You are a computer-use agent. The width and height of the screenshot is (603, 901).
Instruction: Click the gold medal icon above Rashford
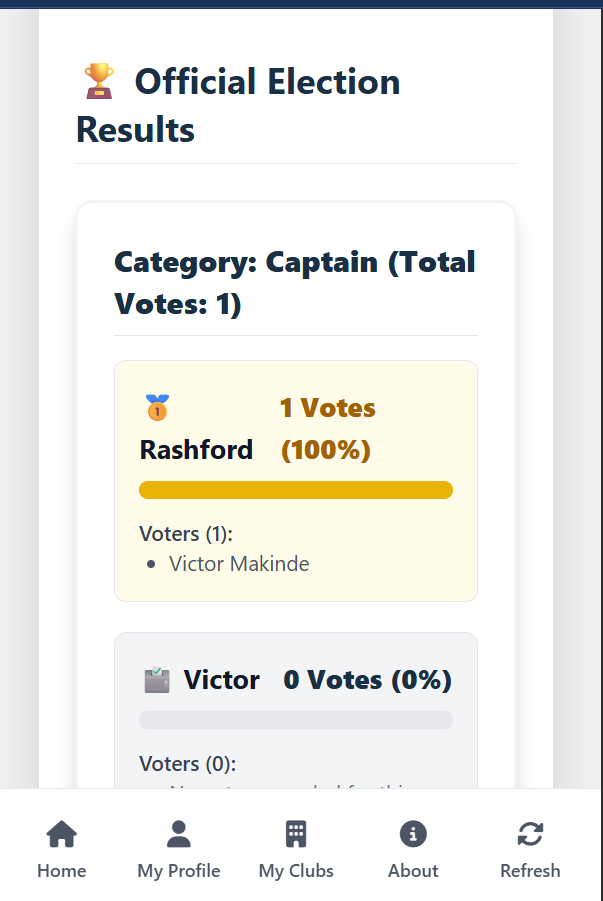pyautogui.click(x=157, y=408)
